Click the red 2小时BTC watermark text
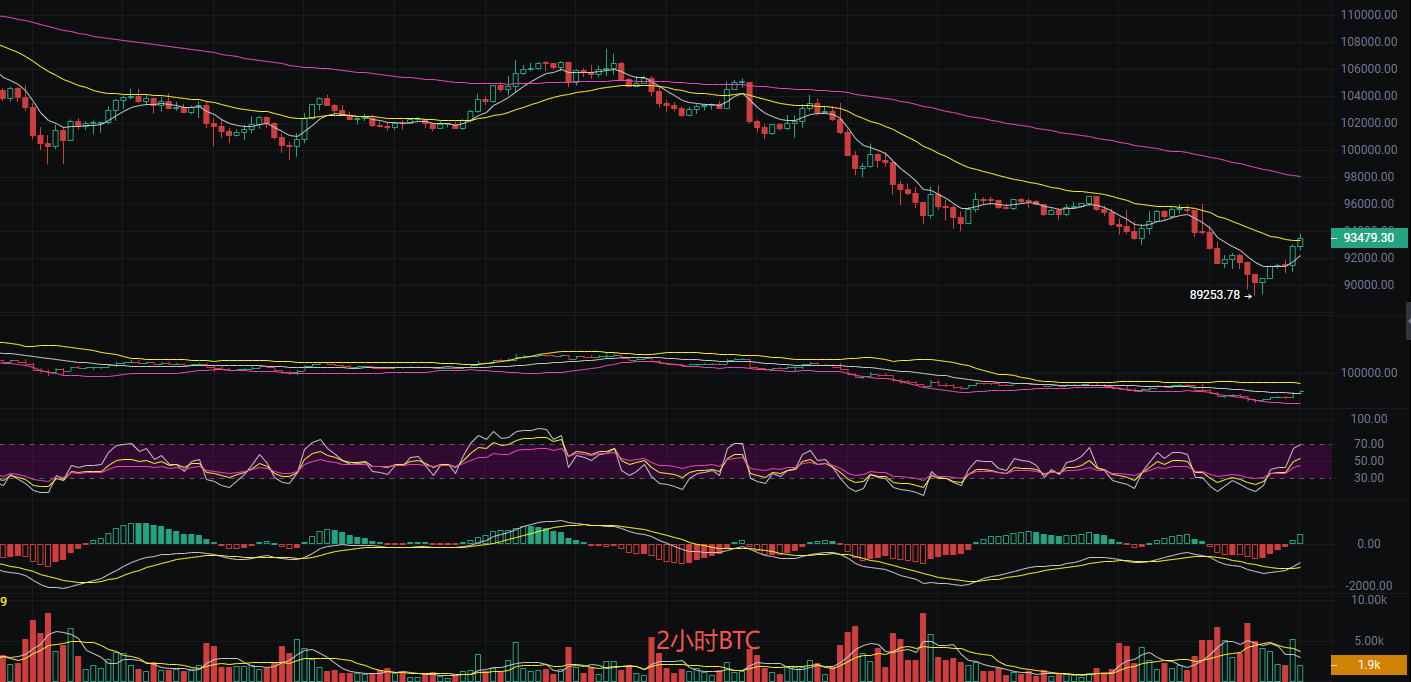 pos(708,641)
